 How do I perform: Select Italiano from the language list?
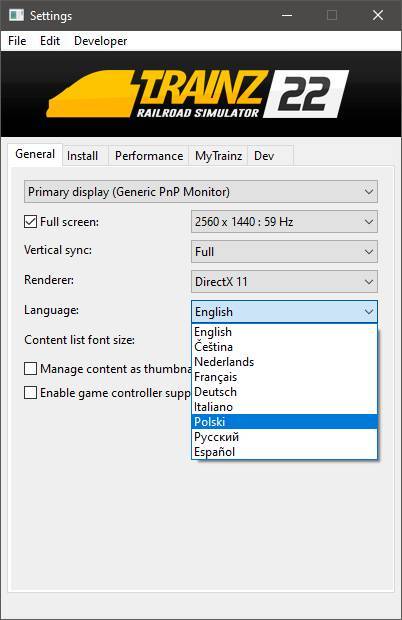click(284, 407)
